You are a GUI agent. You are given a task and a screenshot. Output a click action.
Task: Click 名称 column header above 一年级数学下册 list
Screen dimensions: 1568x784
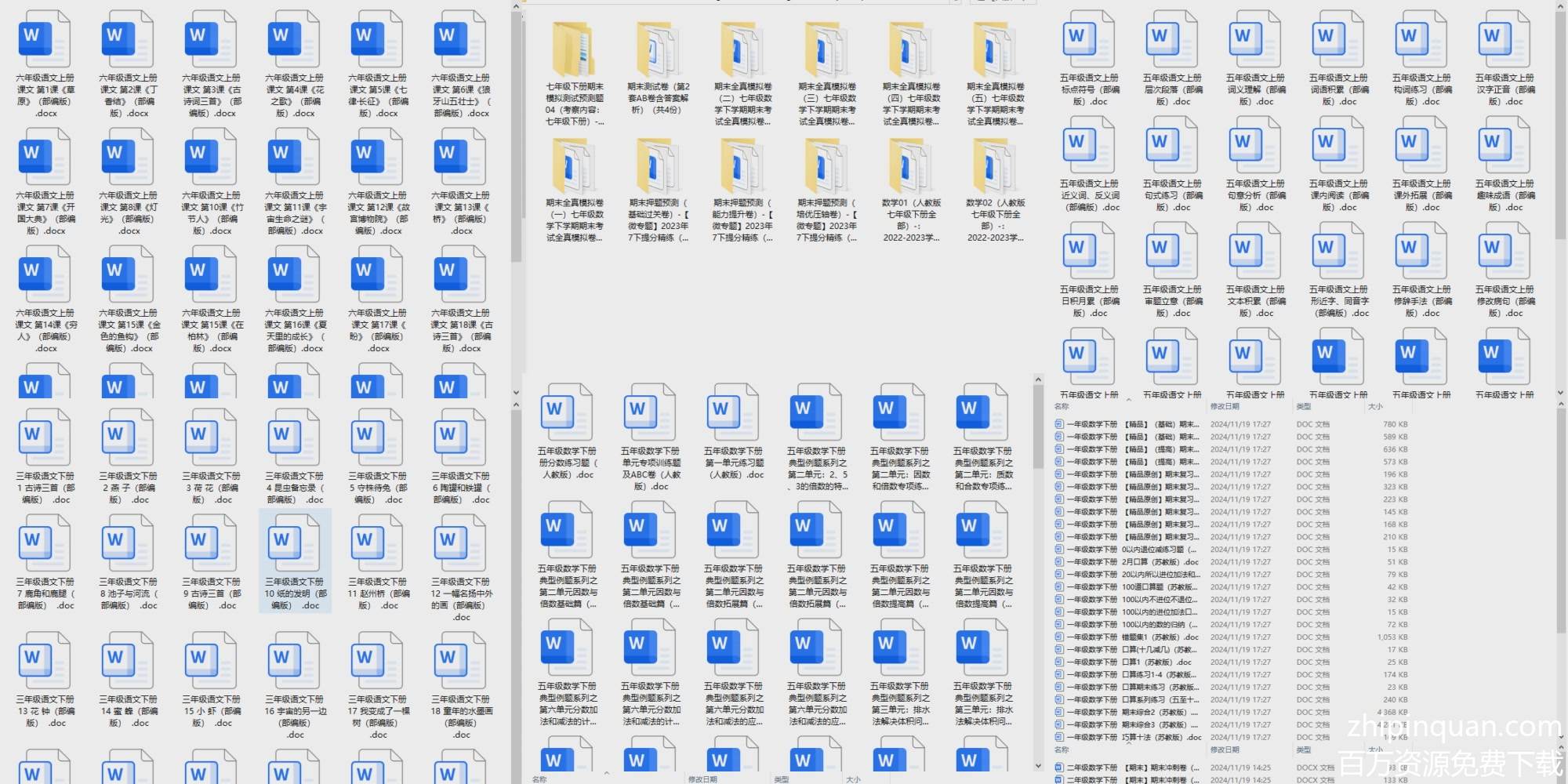point(1062,407)
